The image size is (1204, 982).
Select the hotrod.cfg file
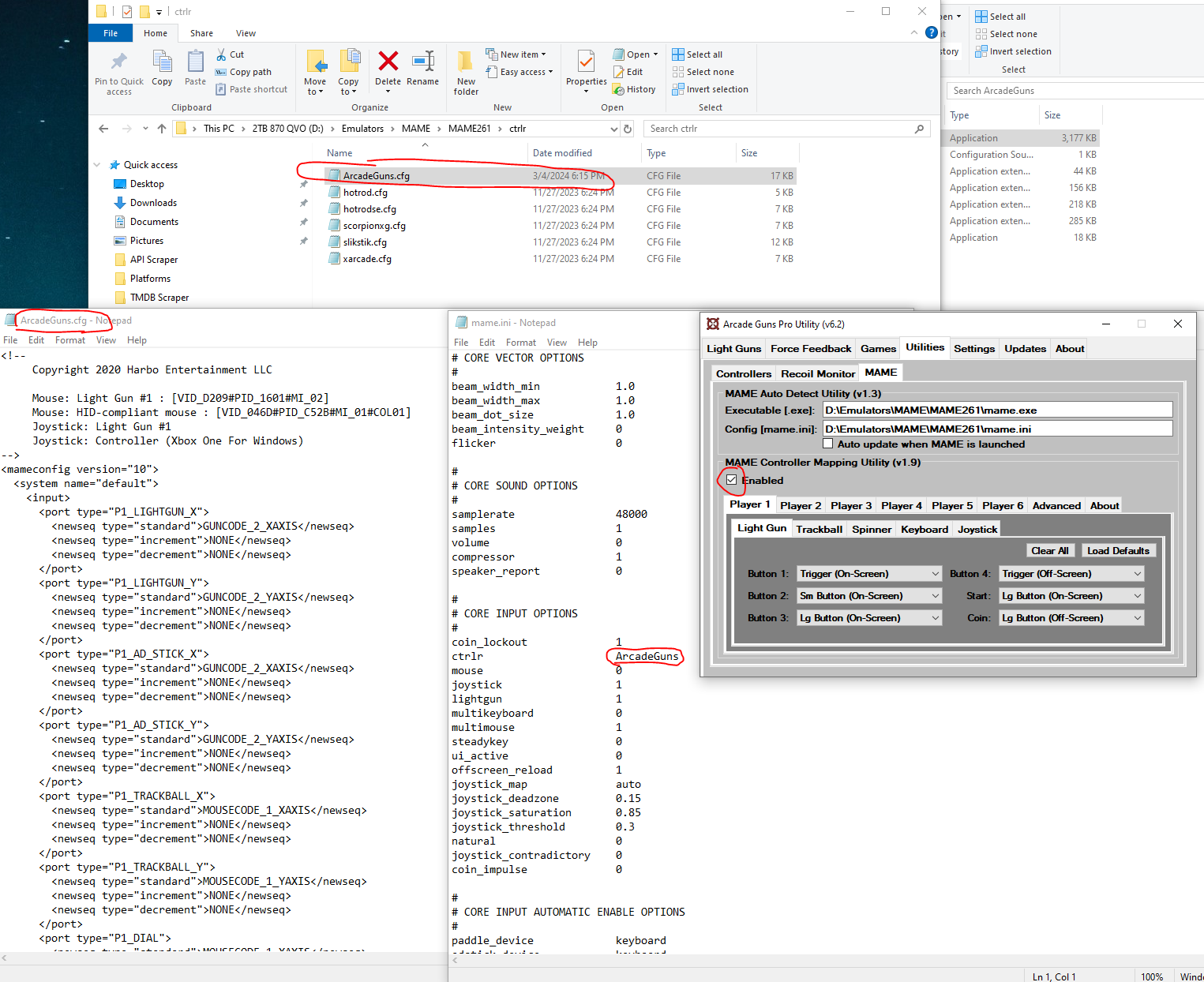[560, 193]
